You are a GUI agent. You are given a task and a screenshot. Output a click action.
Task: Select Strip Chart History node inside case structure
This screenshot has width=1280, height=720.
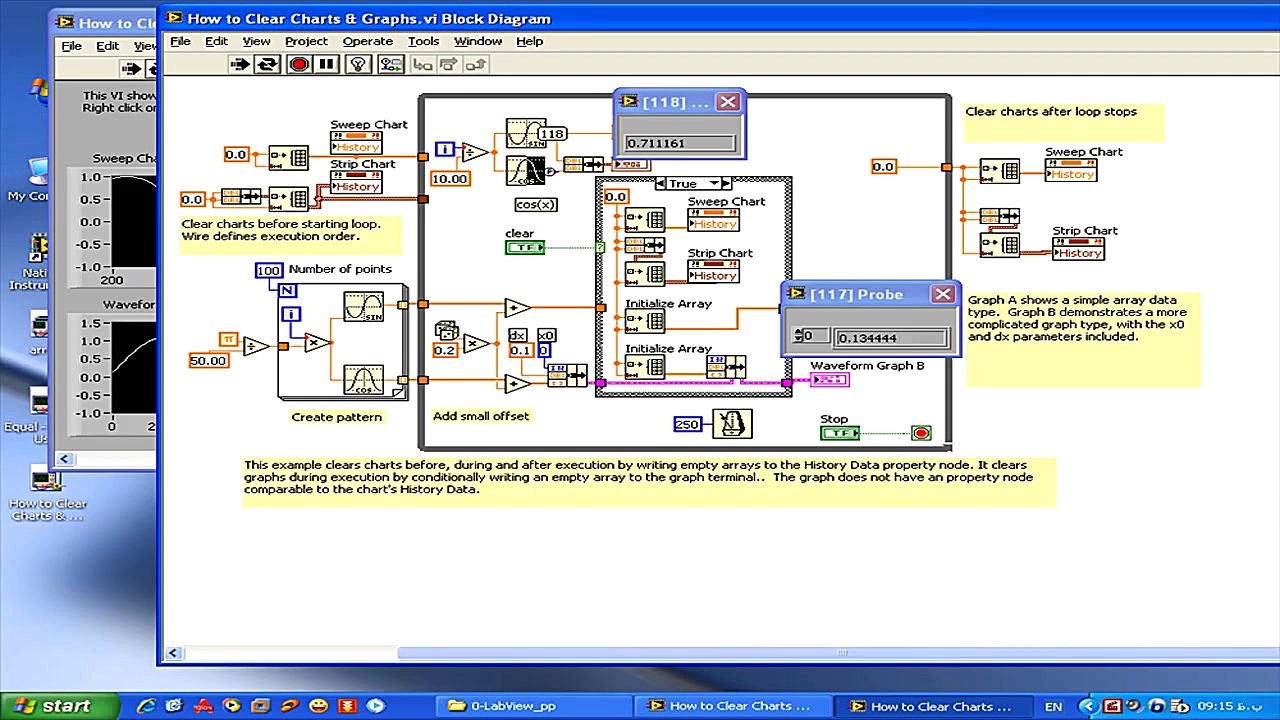[x=713, y=270]
